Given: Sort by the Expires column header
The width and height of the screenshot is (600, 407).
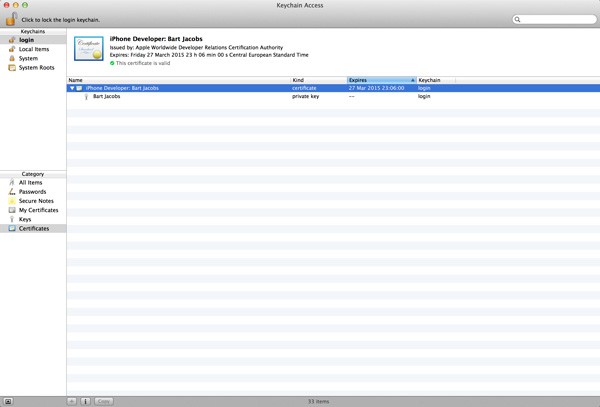Looking at the screenshot, I should coord(382,80).
